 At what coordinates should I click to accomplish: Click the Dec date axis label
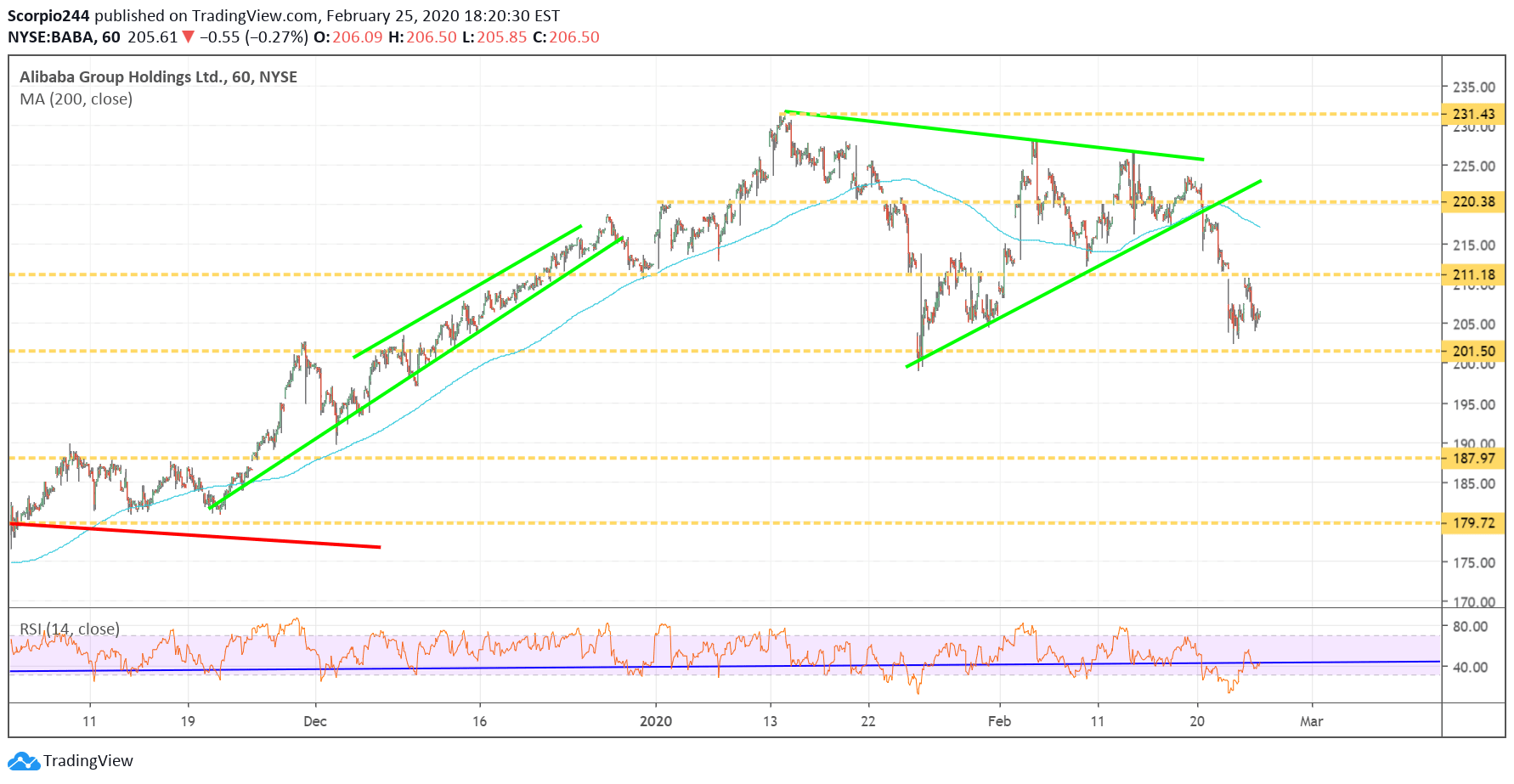315,721
